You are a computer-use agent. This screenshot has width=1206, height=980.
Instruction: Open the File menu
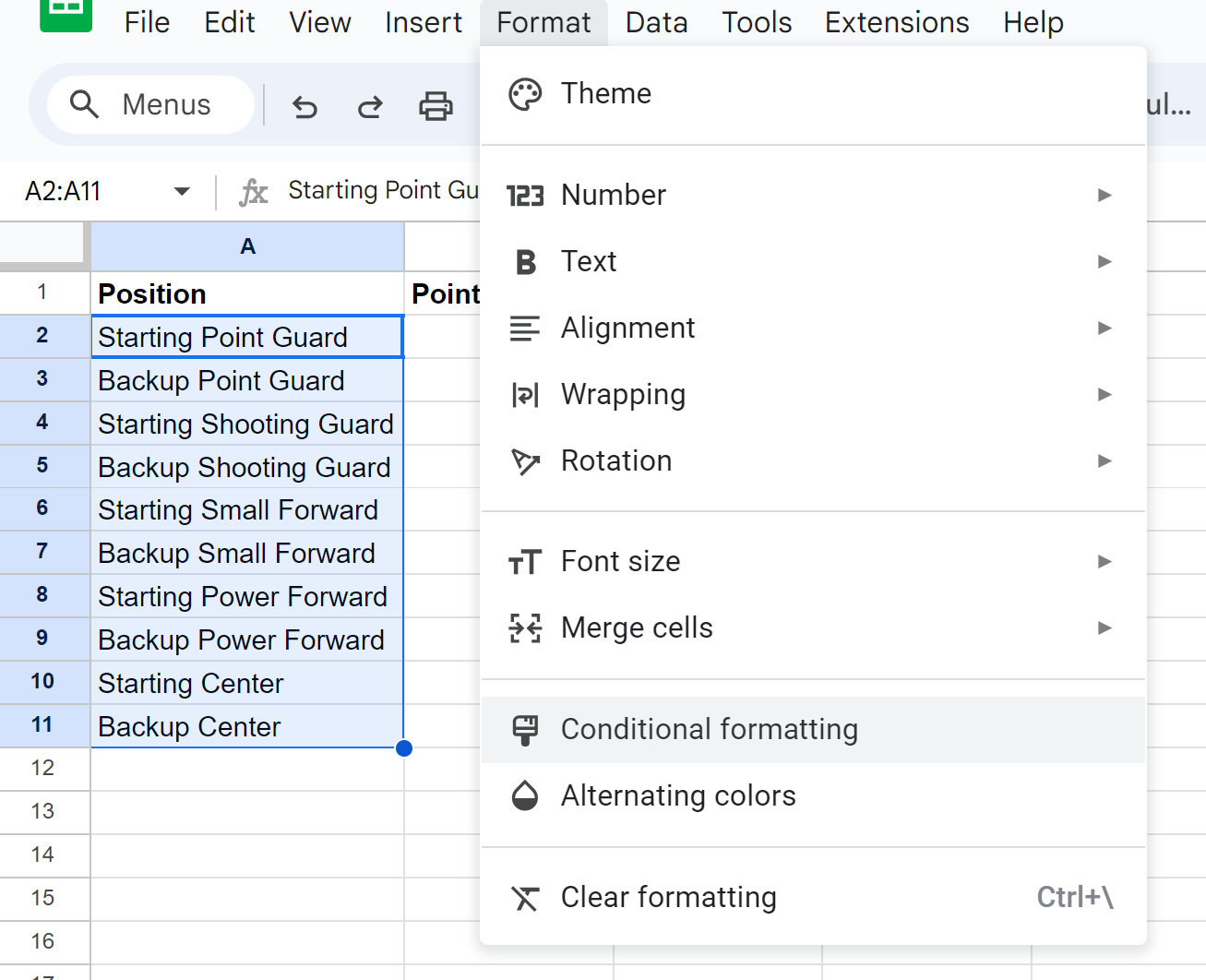pos(147,22)
